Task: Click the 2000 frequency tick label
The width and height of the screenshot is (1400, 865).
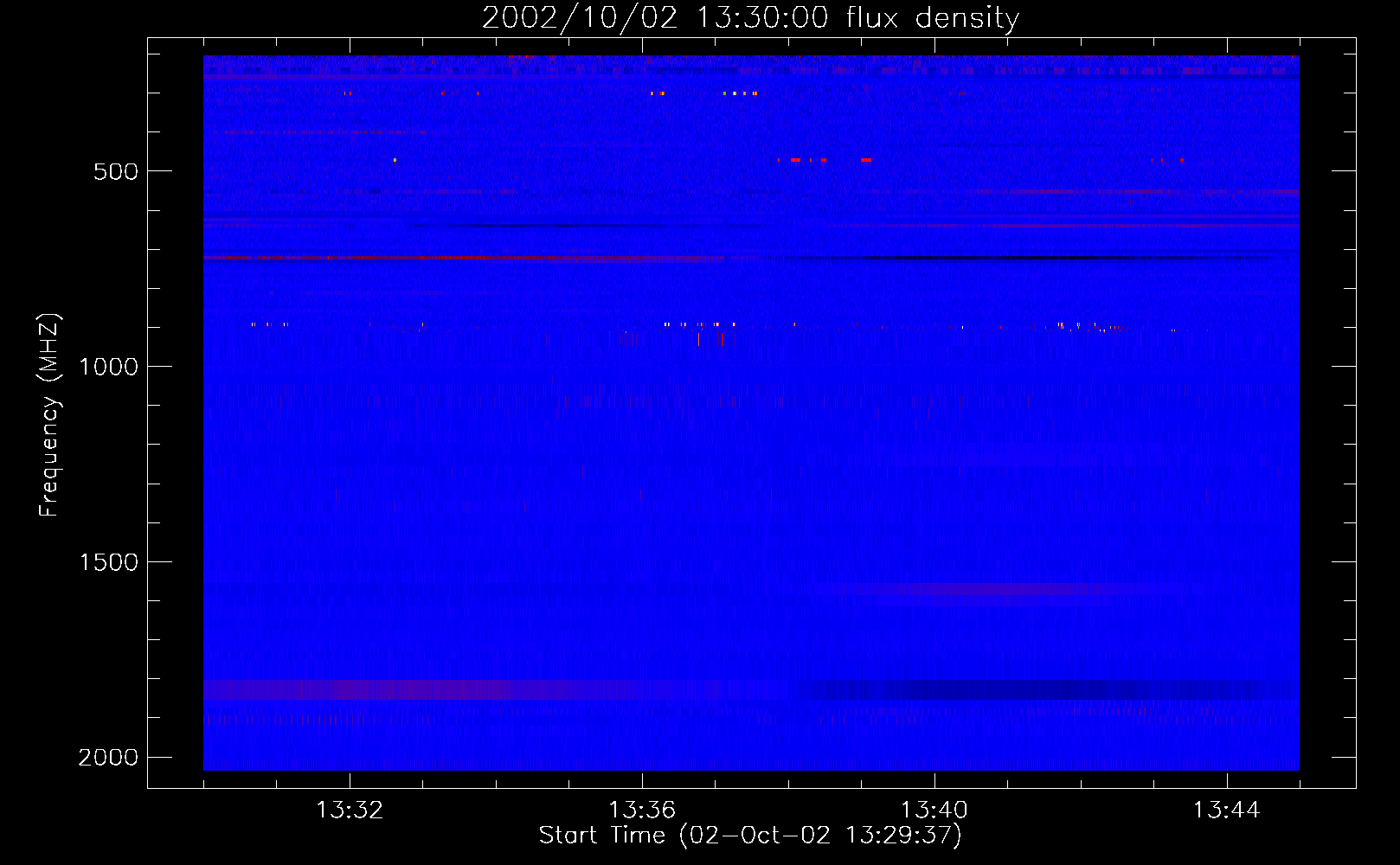Action: tap(108, 758)
